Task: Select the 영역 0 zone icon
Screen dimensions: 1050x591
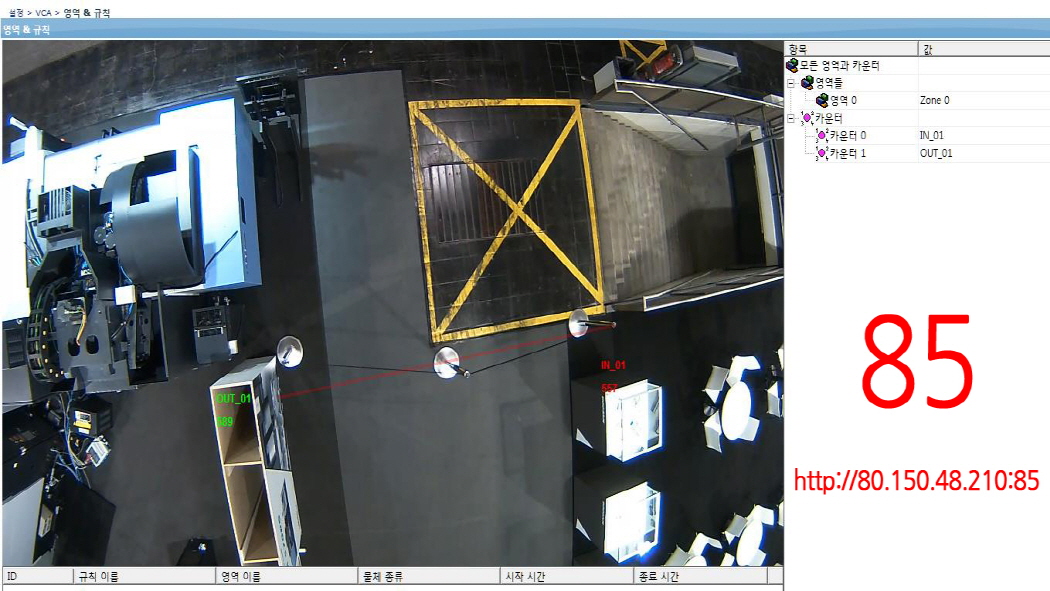Action: [x=822, y=100]
